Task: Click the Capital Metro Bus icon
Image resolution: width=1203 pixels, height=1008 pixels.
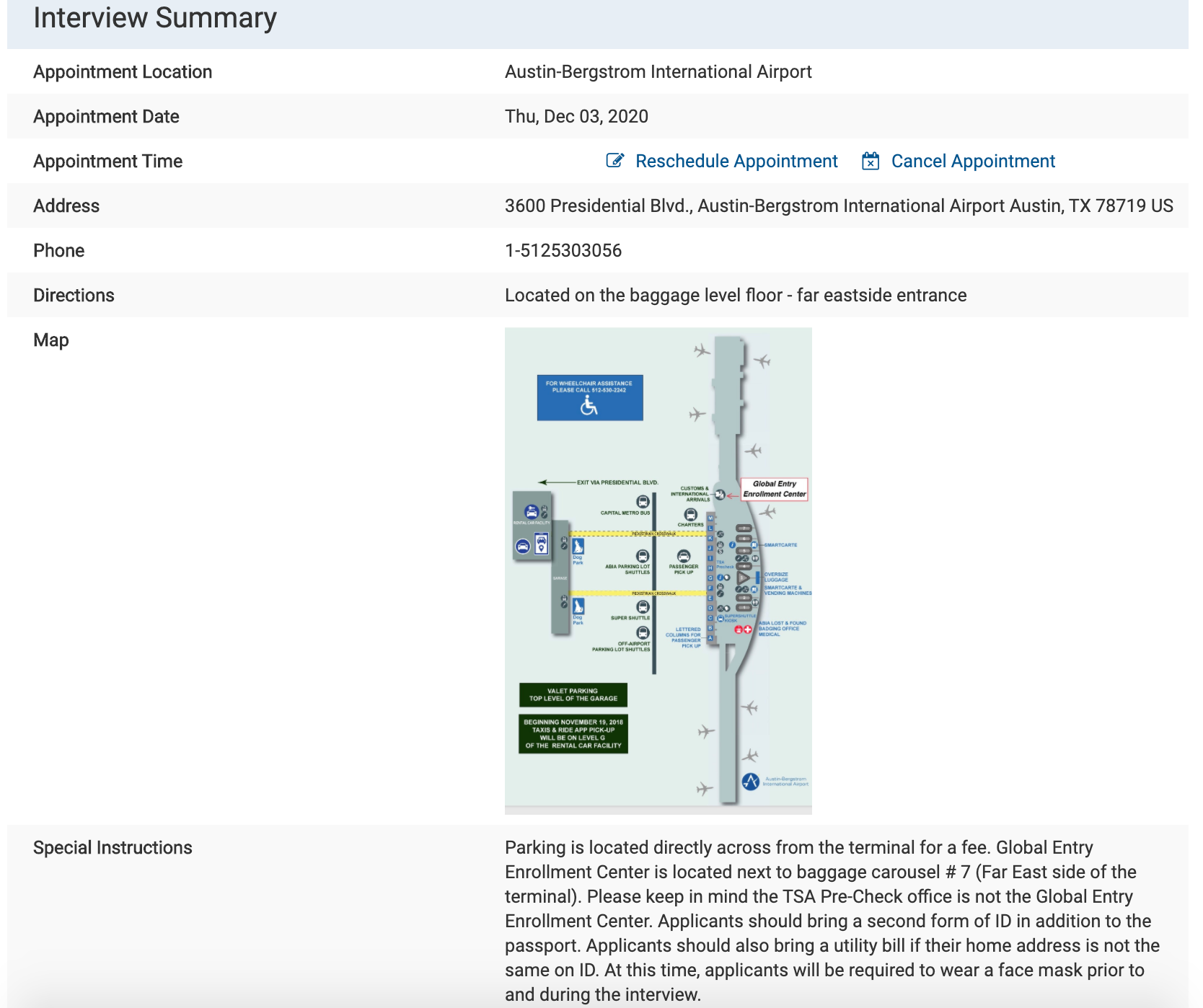Action: tap(643, 502)
